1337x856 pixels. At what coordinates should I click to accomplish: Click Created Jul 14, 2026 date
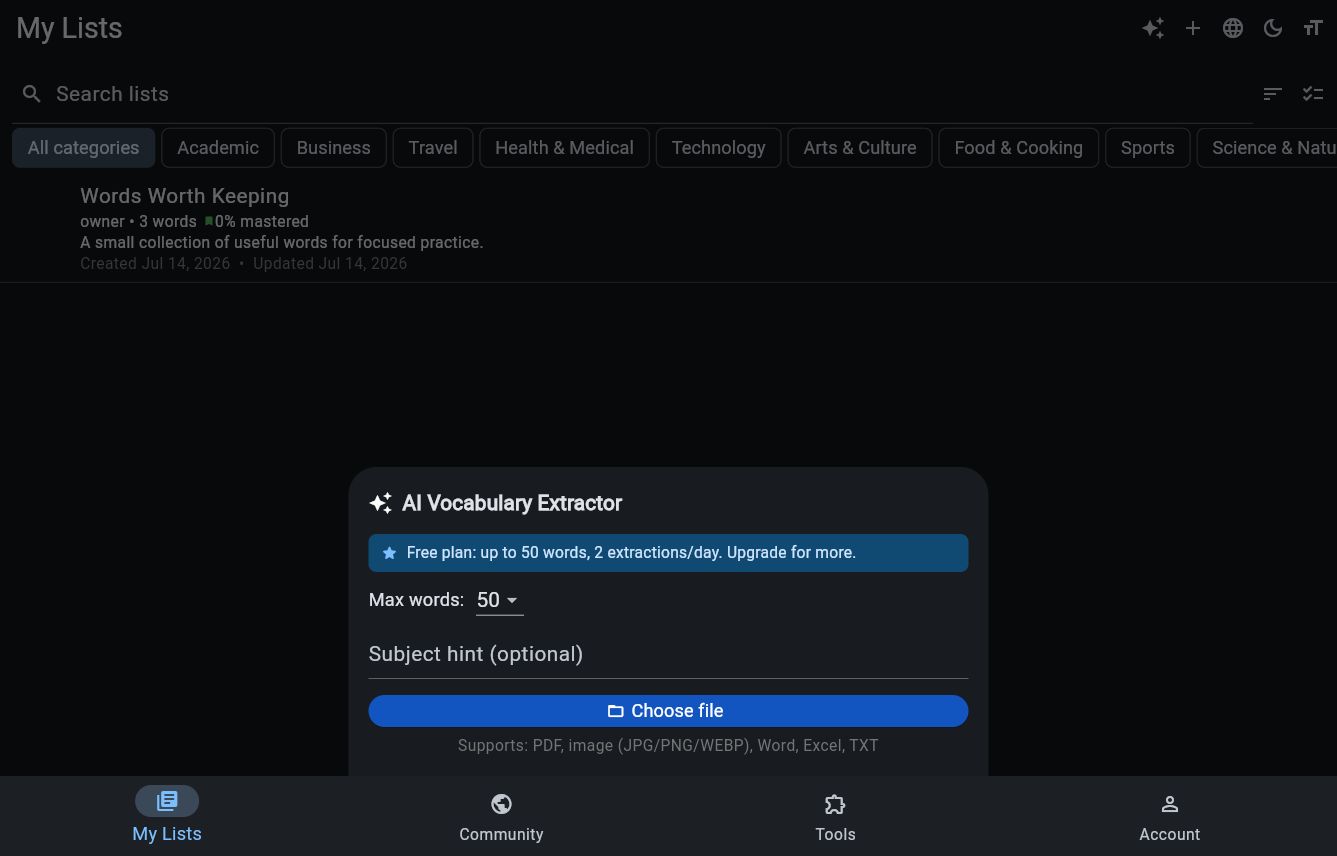pos(155,264)
